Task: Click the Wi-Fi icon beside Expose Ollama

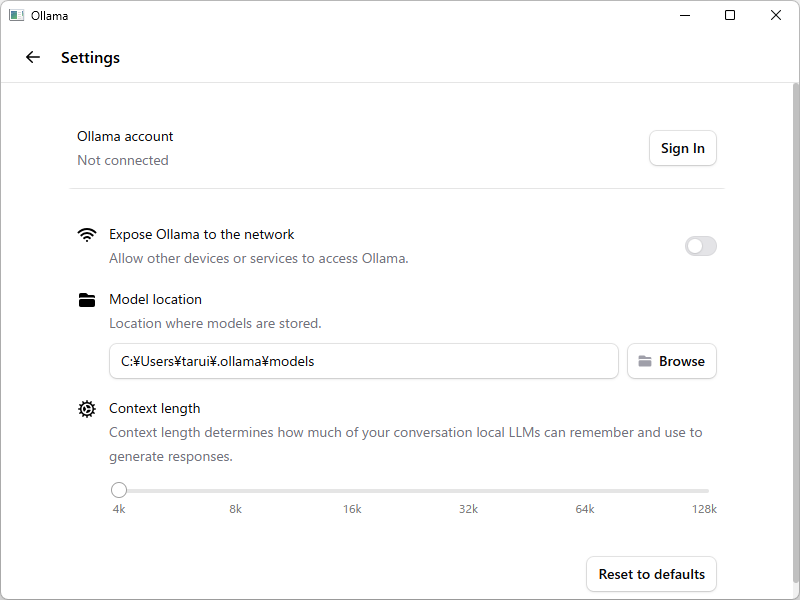Action: tap(87, 235)
